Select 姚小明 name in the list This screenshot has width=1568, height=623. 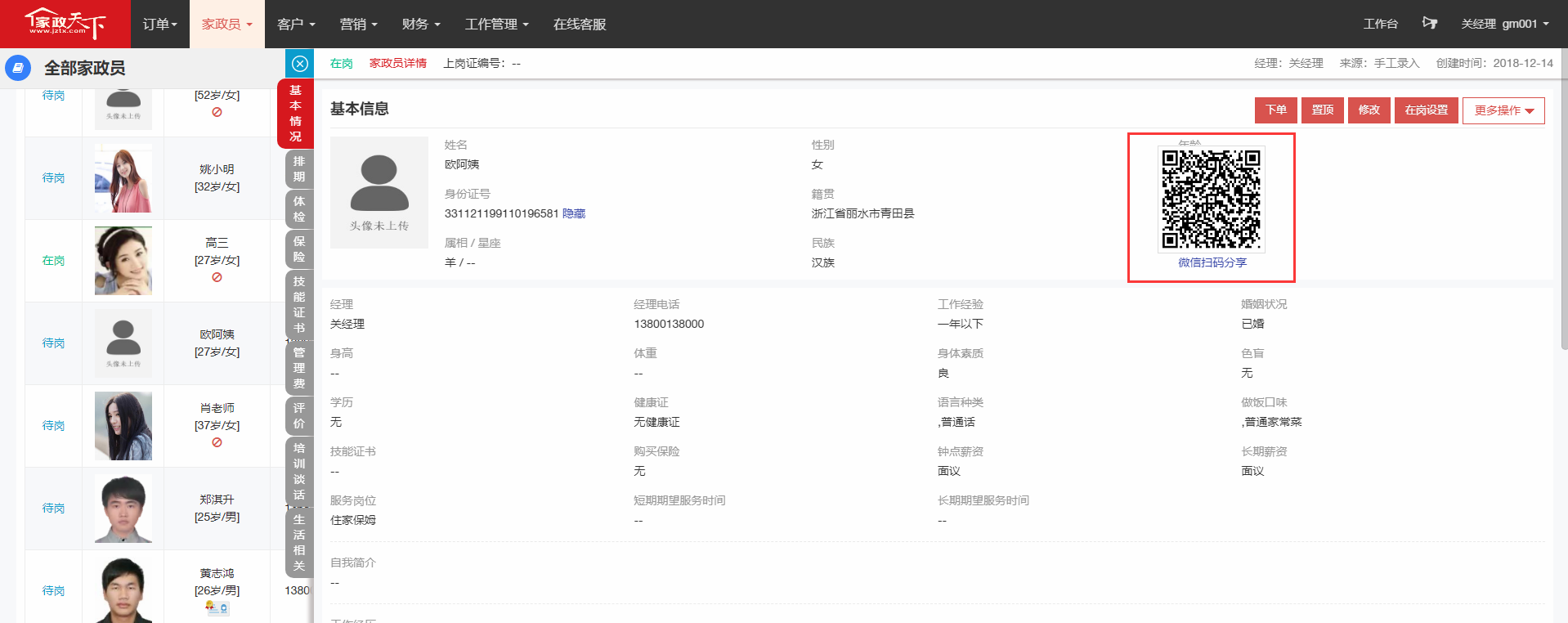tap(217, 169)
